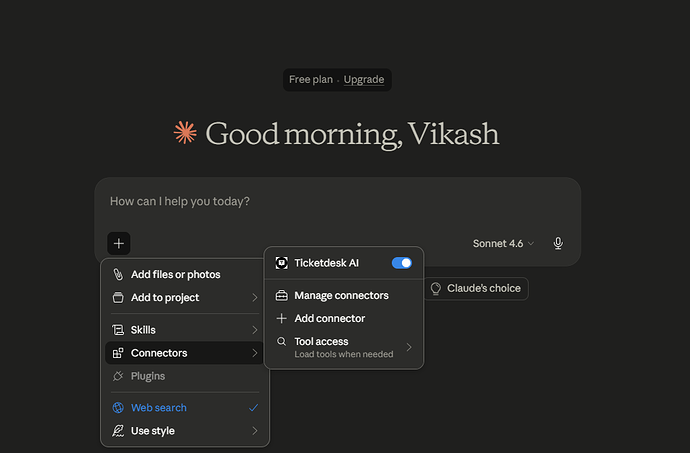Choose Add connector
690x453 pixels.
tap(344, 318)
